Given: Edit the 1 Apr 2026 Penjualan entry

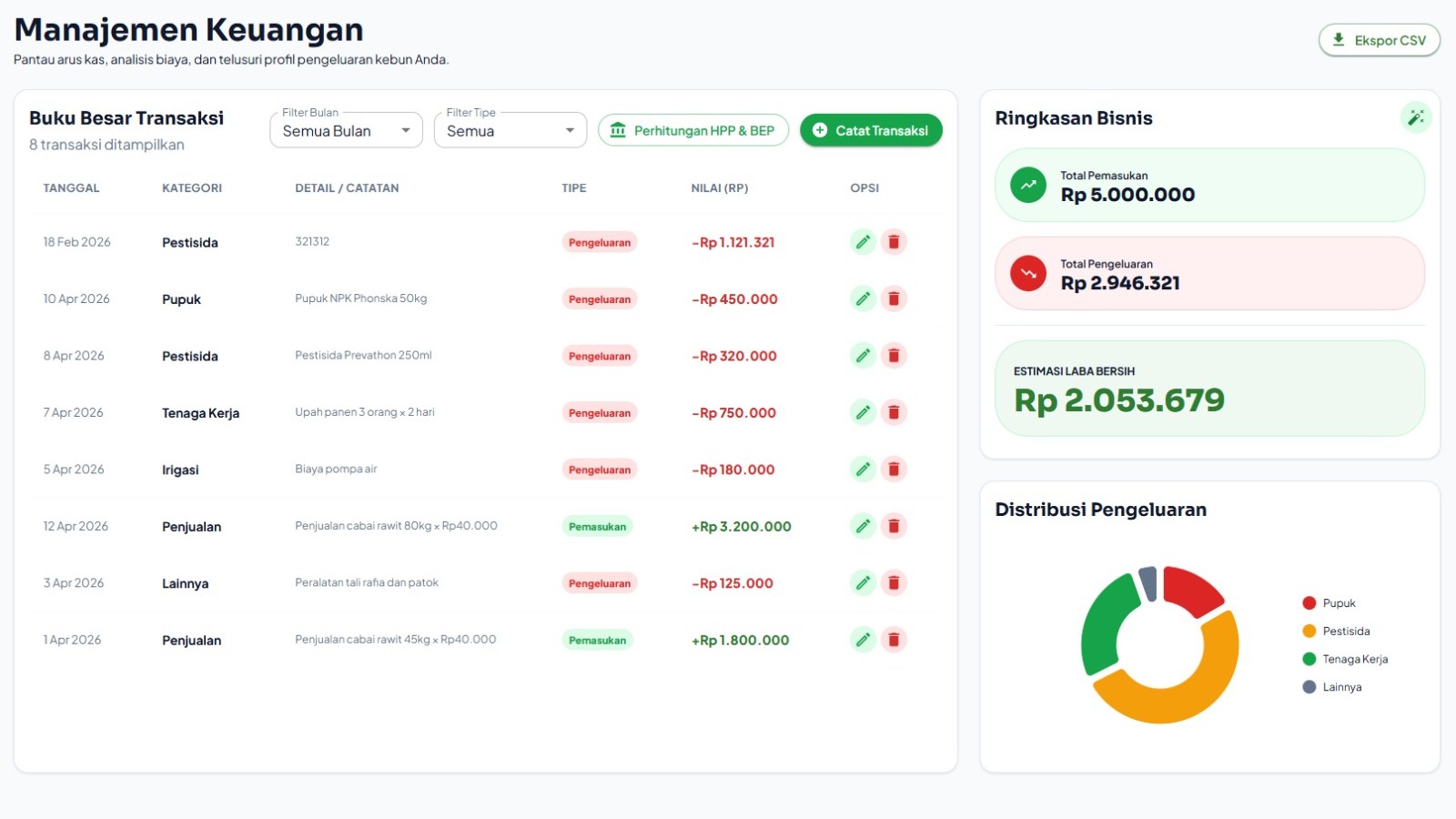Looking at the screenshot, I should [863, 640].
